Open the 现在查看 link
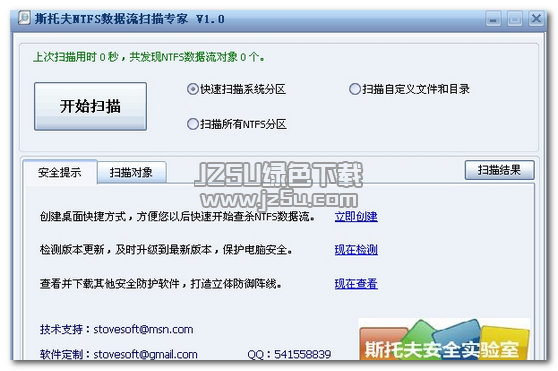Image resolution: width=558 pixels, height=371 pixels. click(356, 283)
